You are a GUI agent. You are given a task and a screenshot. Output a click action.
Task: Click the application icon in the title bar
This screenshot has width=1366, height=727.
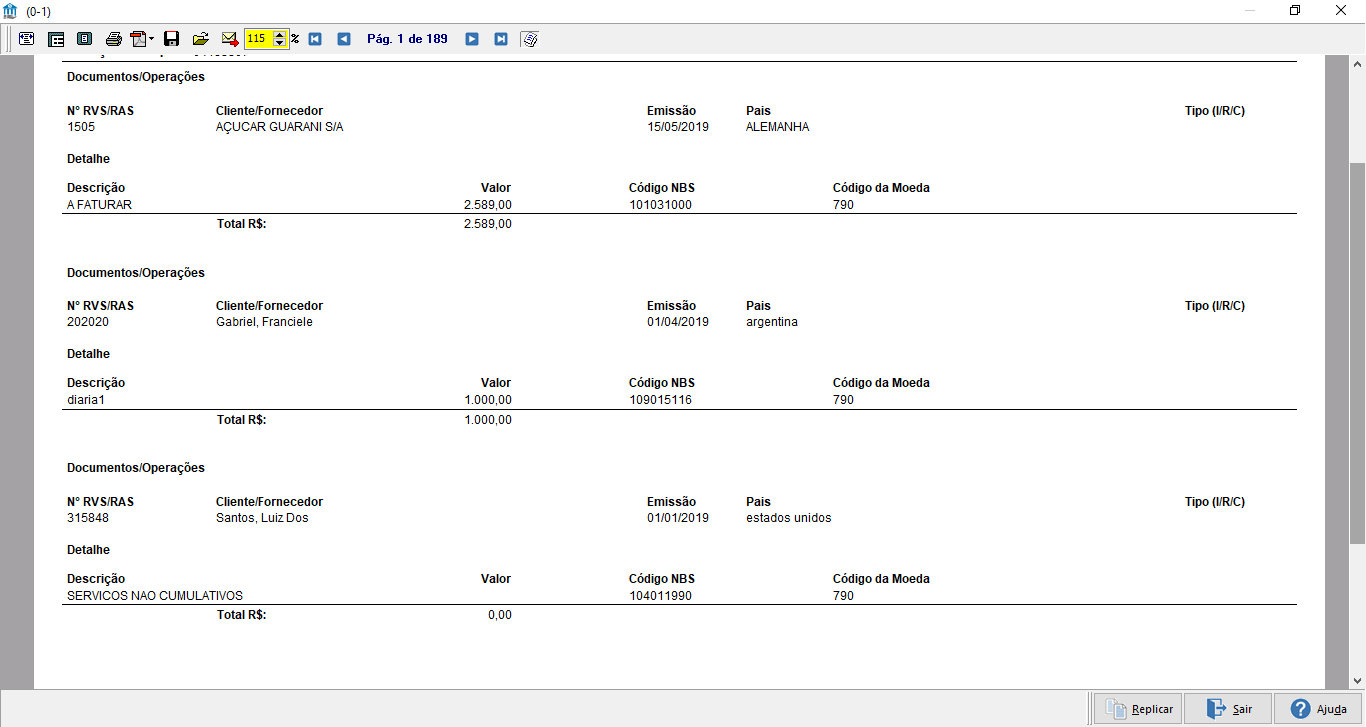pyautogui.click(x=11, y=10)
